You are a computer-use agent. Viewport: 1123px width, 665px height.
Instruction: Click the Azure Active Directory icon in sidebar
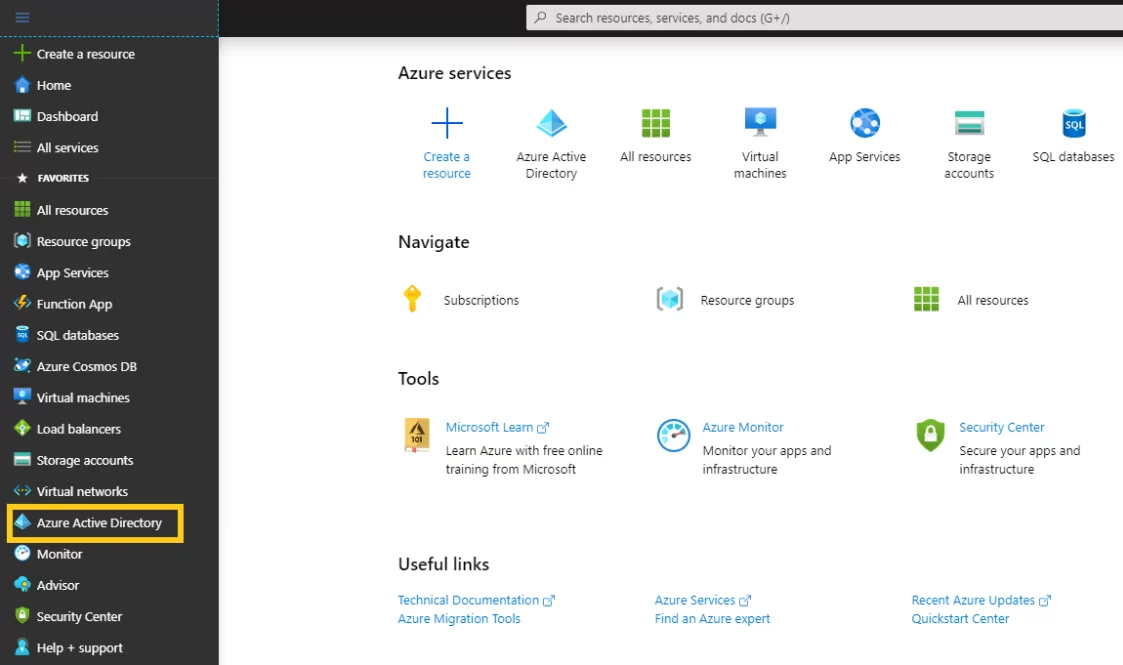22,522
